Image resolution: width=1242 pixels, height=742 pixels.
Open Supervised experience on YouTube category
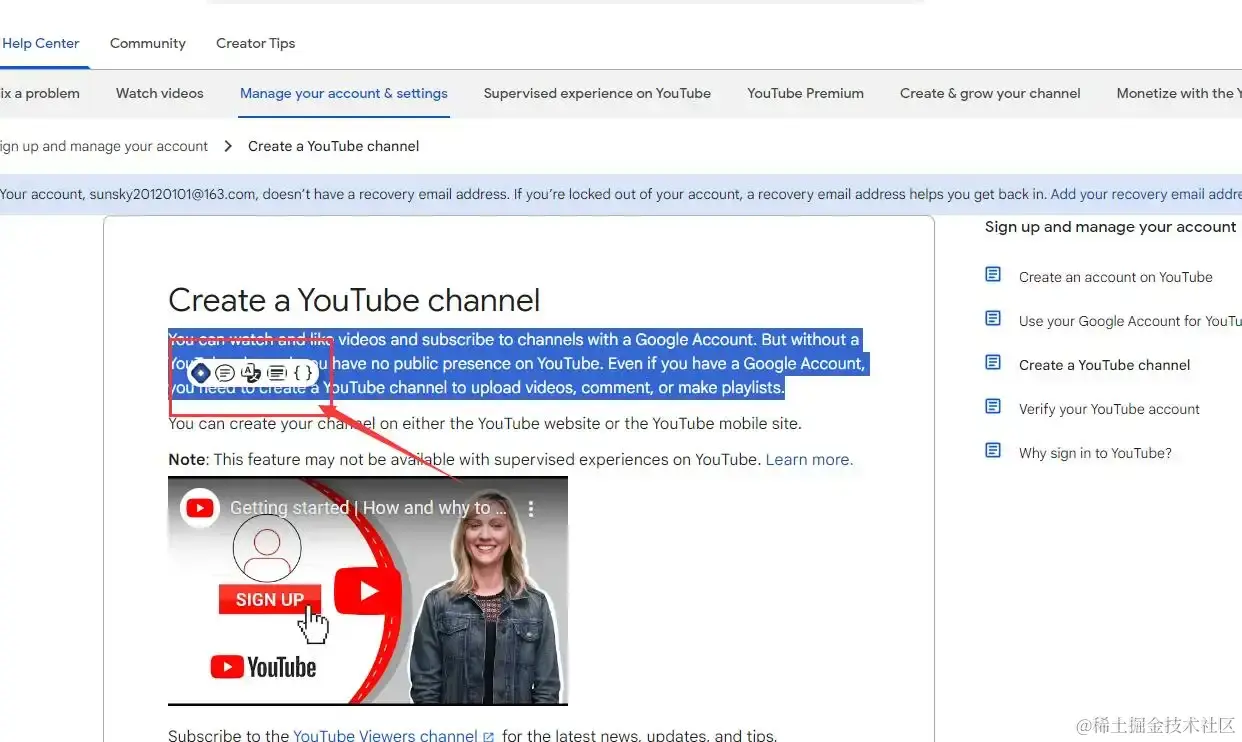click(x=597, y=93)
